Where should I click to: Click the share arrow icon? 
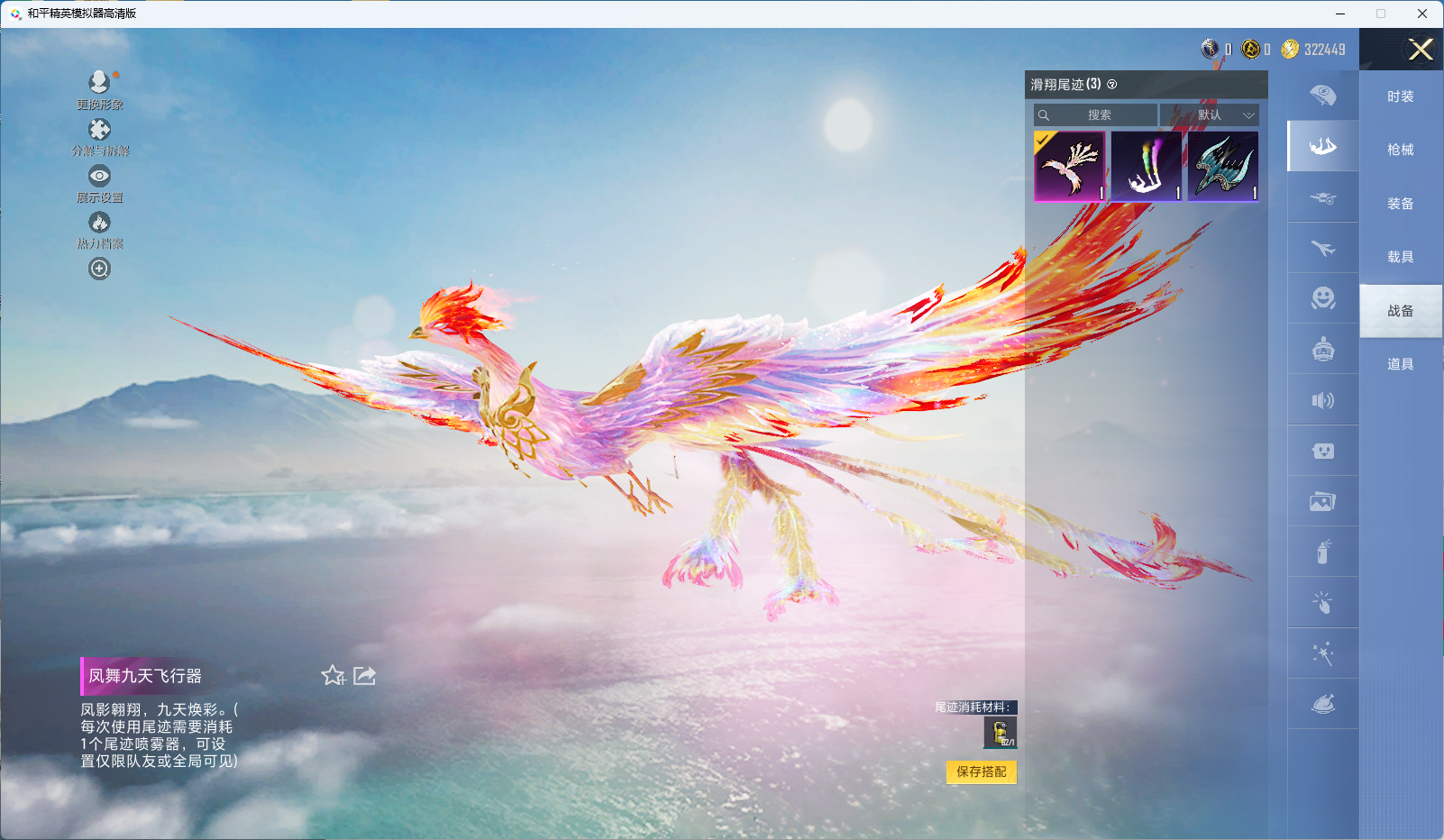[x=364, y=676]
